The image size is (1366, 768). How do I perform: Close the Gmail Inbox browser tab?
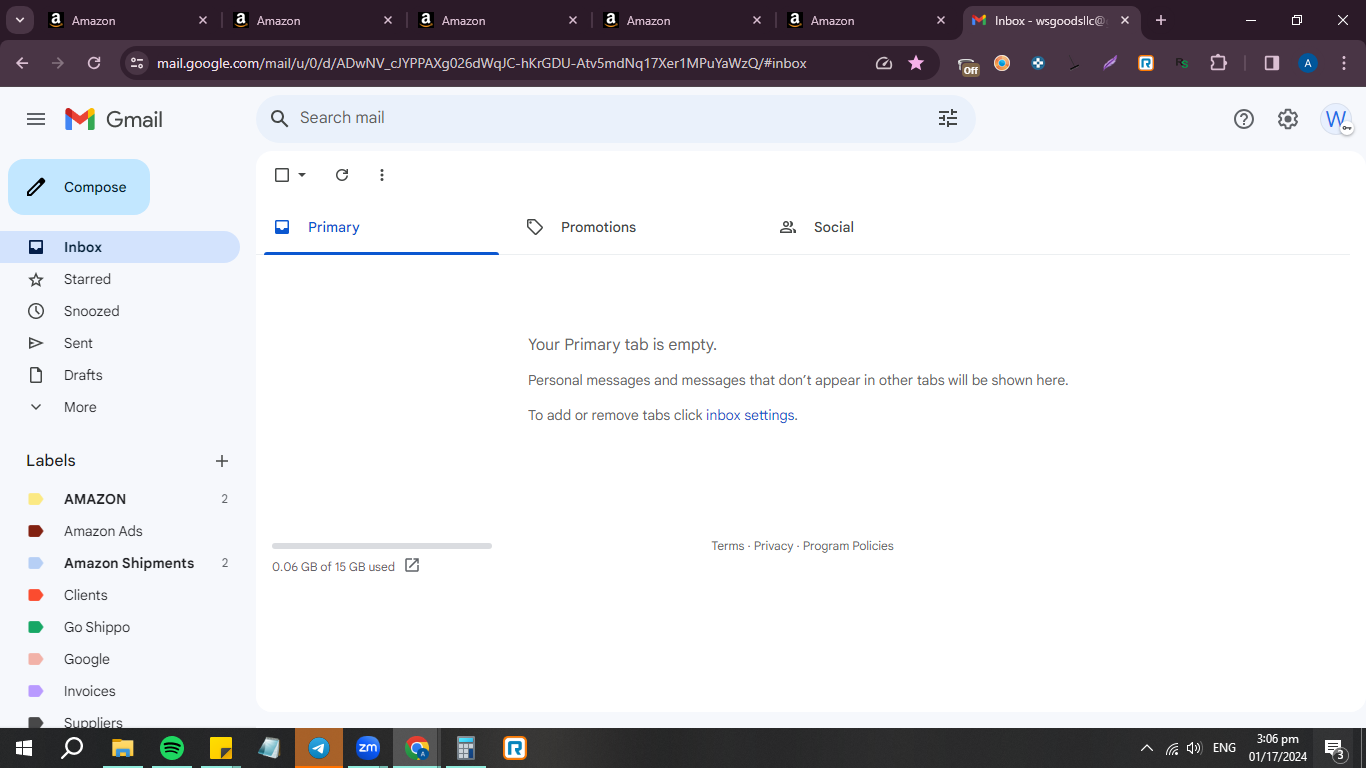1126,20
